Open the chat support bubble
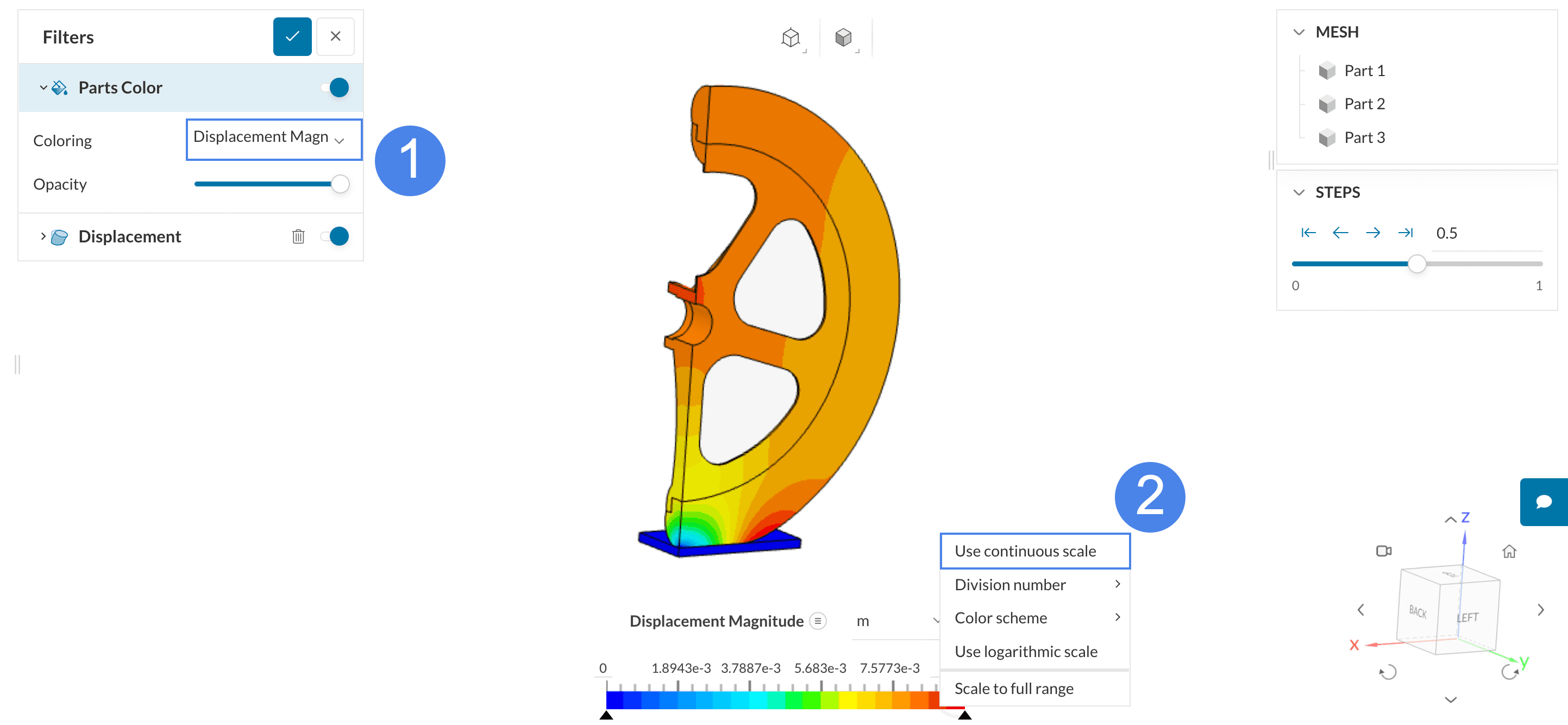The width and height of the screenshot is (1568, 725). click(1544, 502)
